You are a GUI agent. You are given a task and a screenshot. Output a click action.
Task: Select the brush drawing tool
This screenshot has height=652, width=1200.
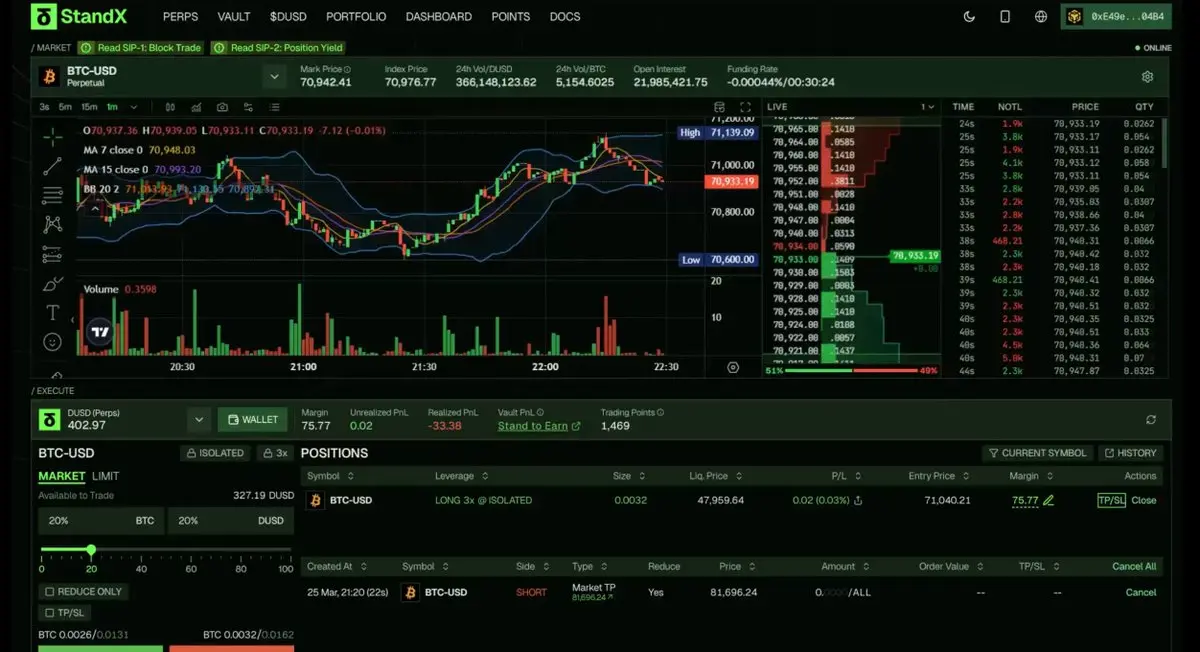53,284
